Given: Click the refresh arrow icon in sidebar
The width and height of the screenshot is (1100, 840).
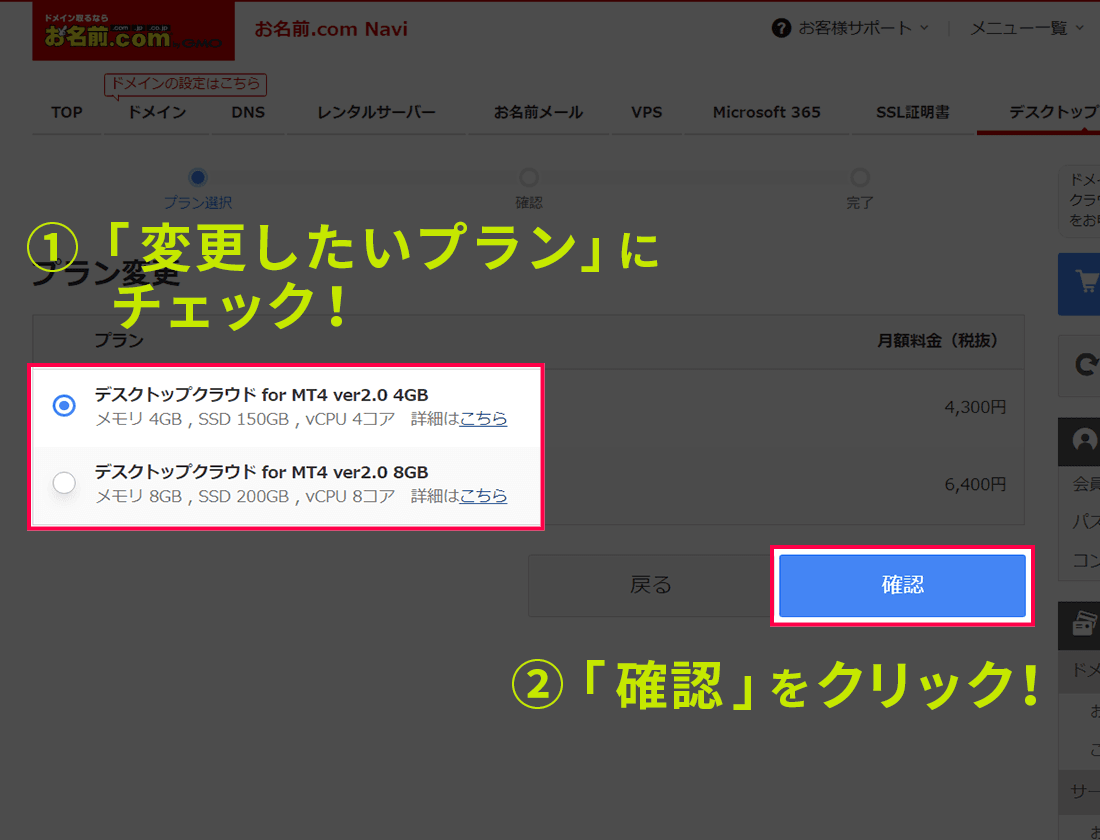Looking at the screenshot, I should [x=1086, y=365].
